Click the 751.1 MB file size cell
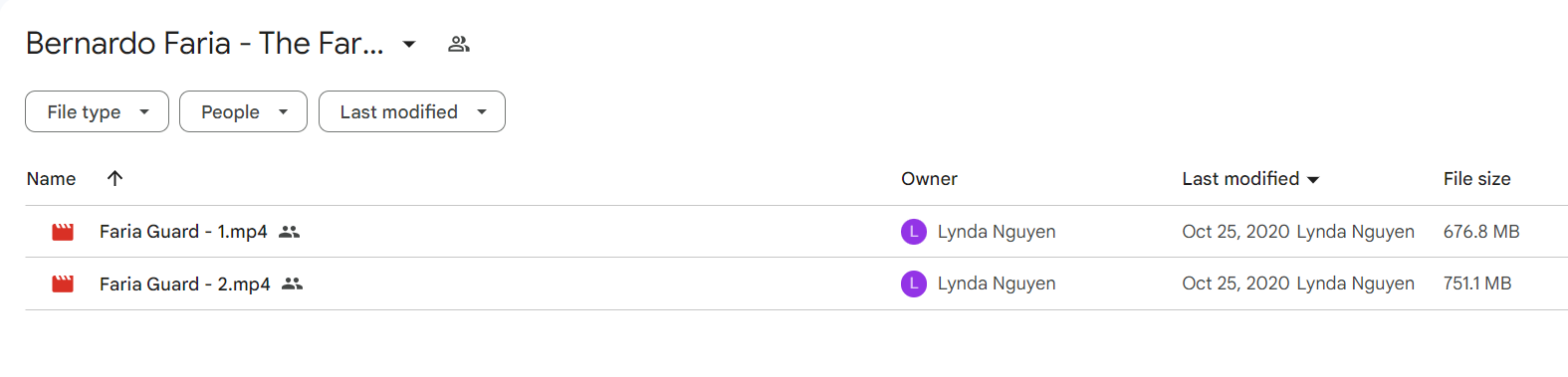 click(x=1477, y=283)
